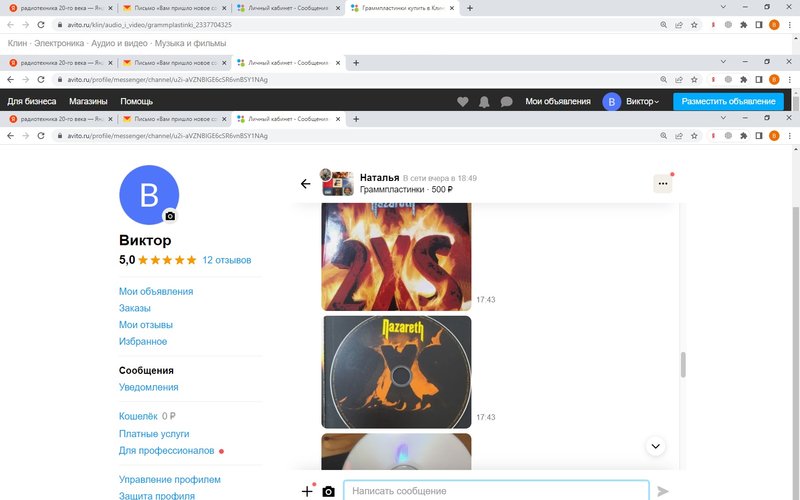Switch to Письмо «Вам пришло новое tab in the topmost window
This screenshot has width=800, height=500.
click(175, 8)
